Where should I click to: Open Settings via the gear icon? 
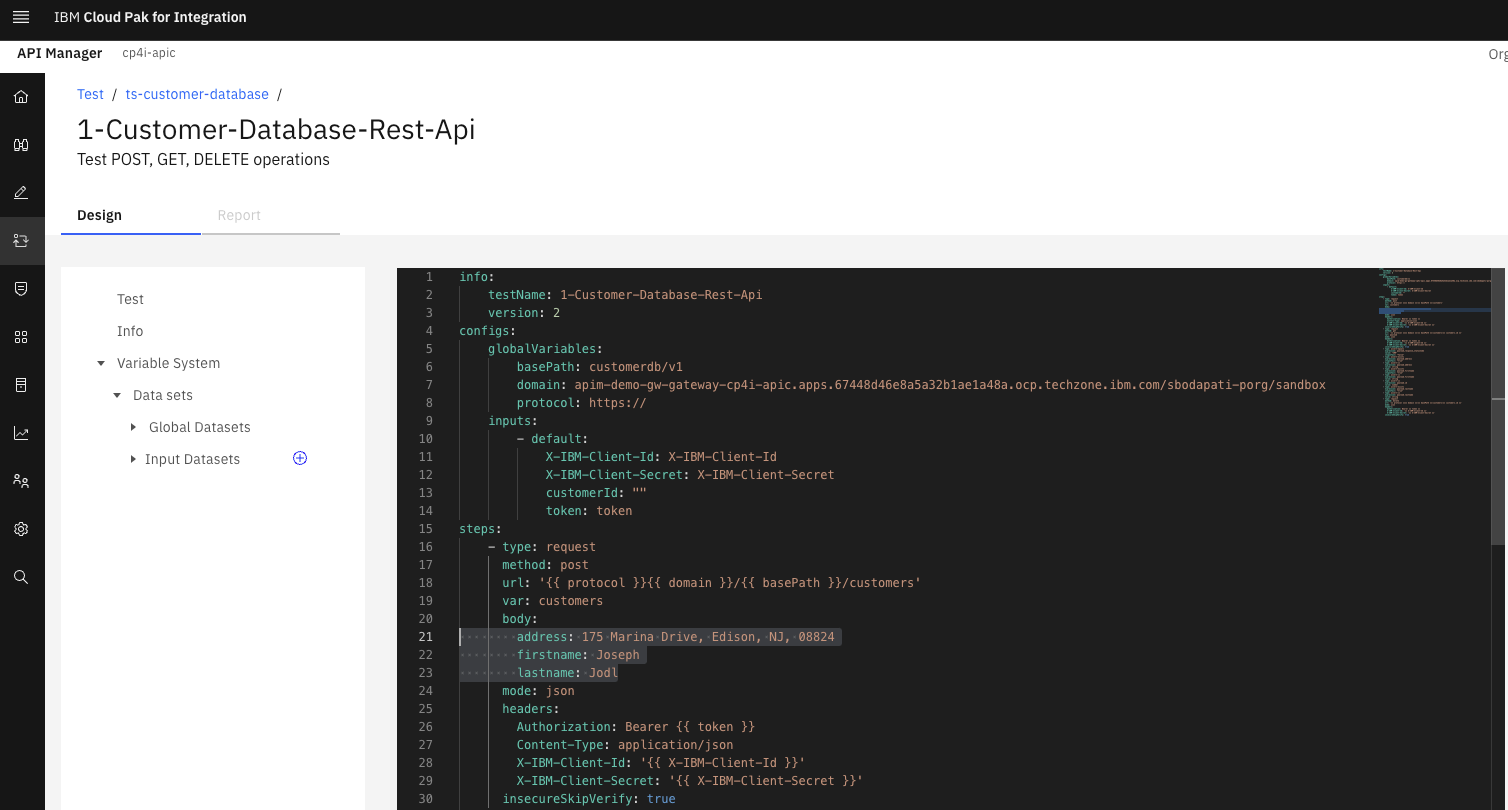click(21, 529)
